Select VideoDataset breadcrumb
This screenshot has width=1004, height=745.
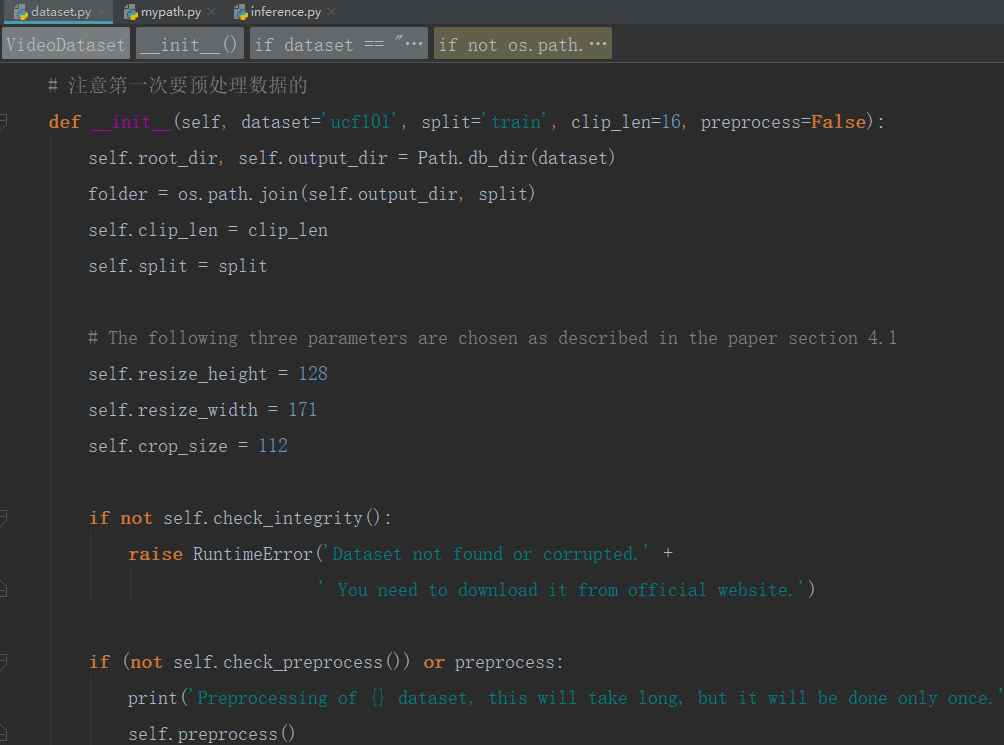click(x=66, y=44)
